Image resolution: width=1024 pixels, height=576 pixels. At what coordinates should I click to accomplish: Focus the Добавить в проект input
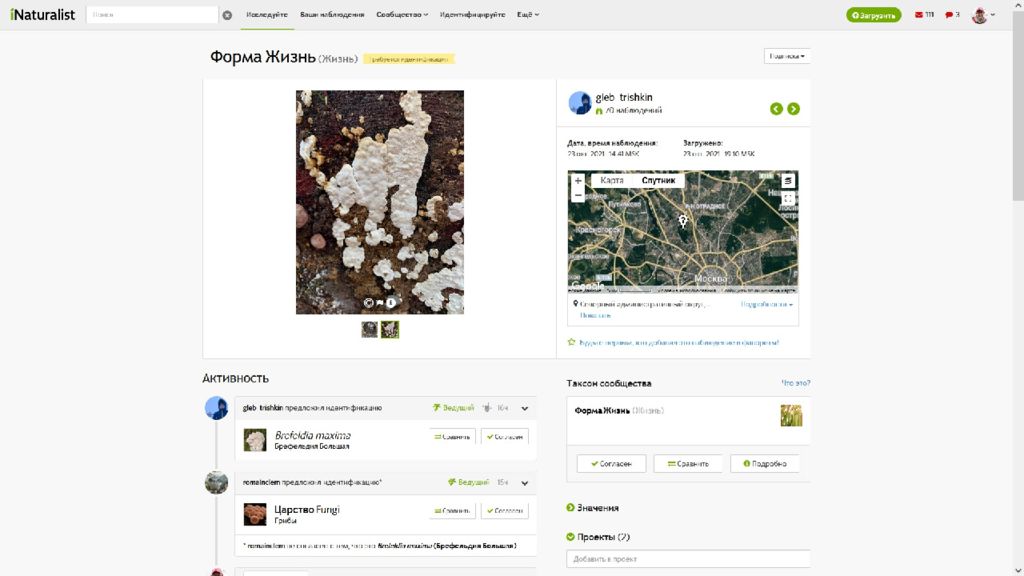(688, 559)
